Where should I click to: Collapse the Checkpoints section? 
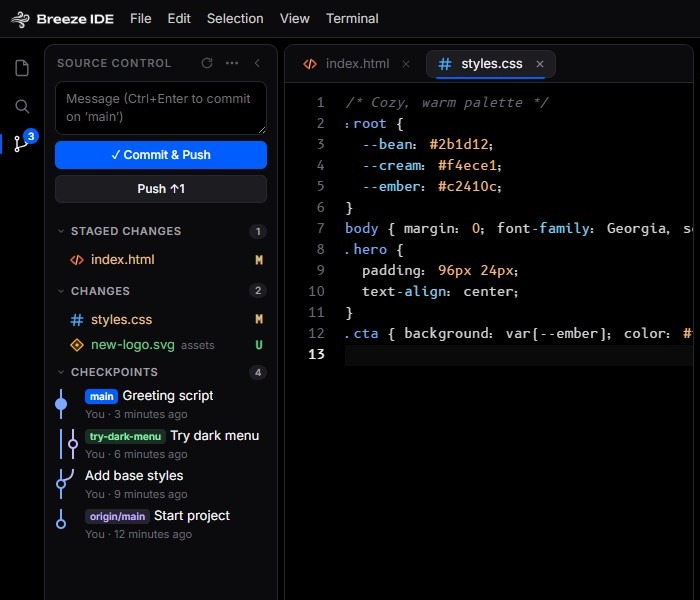pyautogui.click(x=61, y=372)
